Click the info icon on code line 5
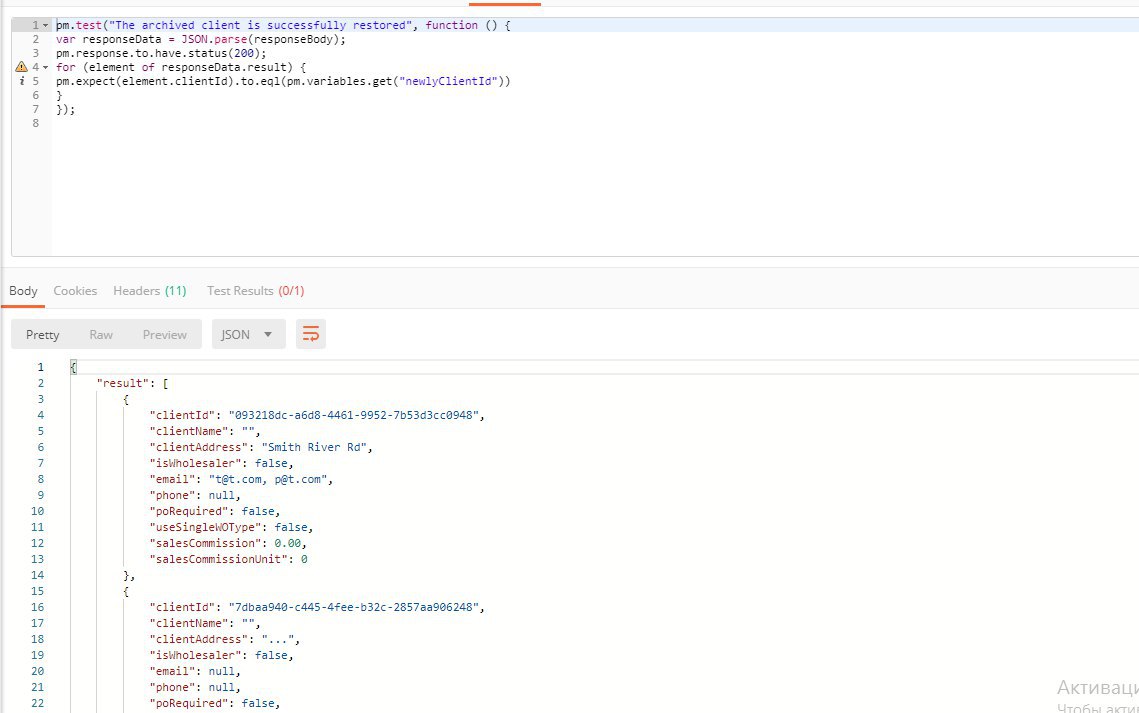Screen dimensions: 1139x713 pyautogui.click(x=22, y=81)
